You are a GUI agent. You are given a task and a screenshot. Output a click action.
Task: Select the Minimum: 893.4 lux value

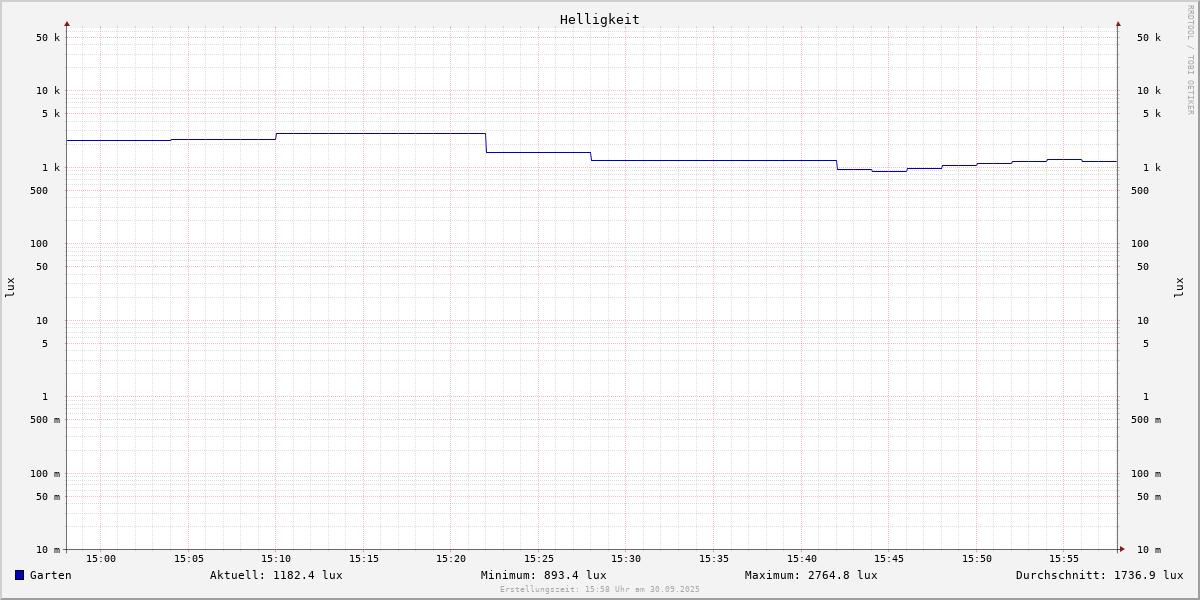[x=543, y=575]
